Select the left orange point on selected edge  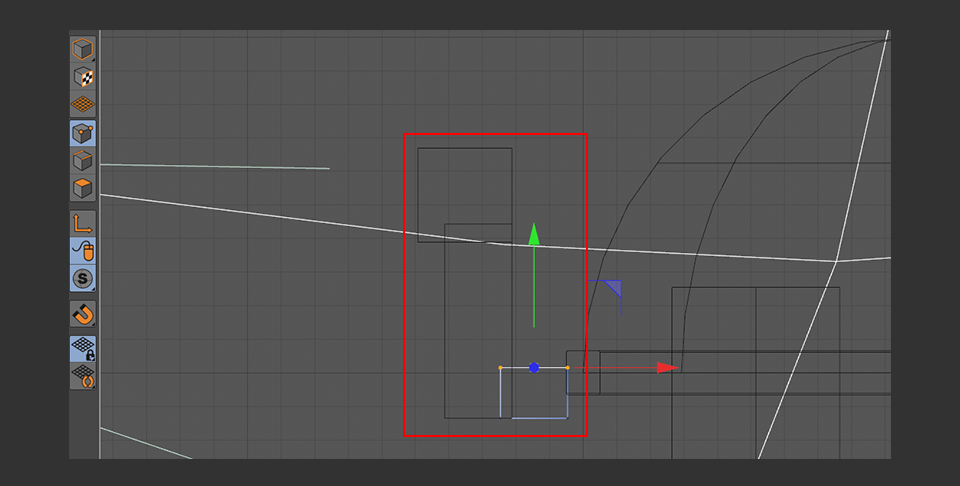coord(500,368)
